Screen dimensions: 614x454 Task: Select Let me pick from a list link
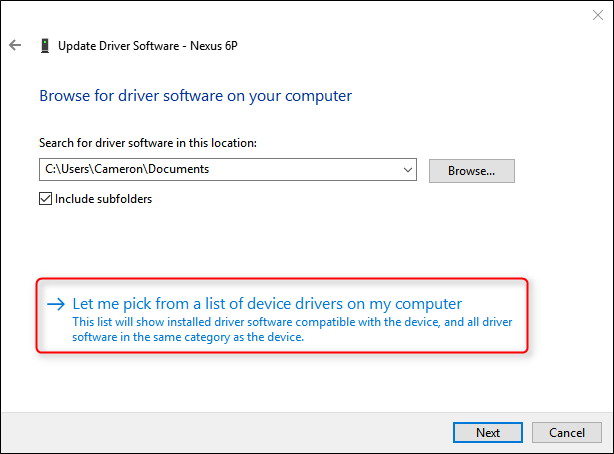(x=266, y=303)
